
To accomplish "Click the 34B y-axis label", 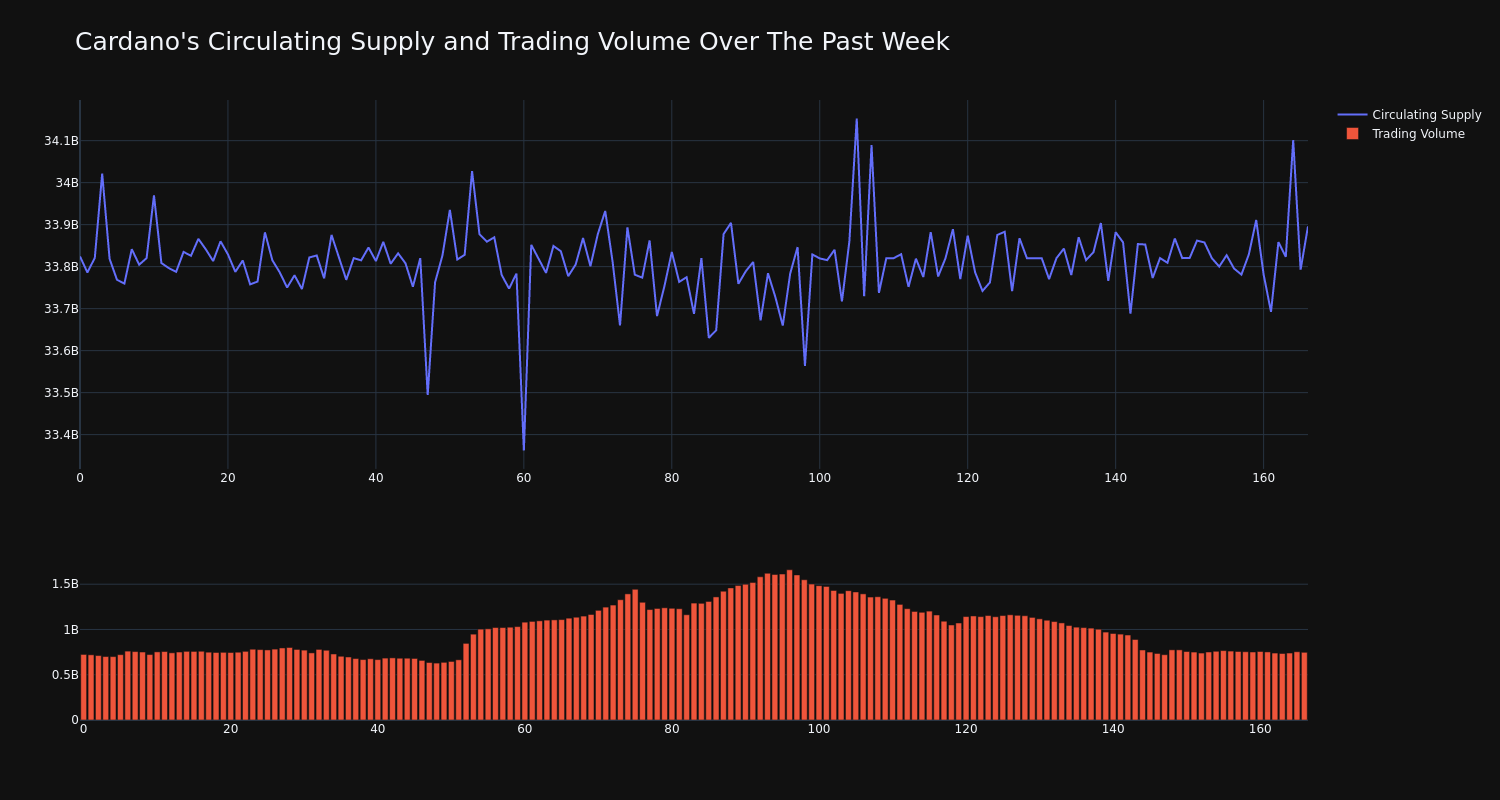I will (x=67, y=183).
